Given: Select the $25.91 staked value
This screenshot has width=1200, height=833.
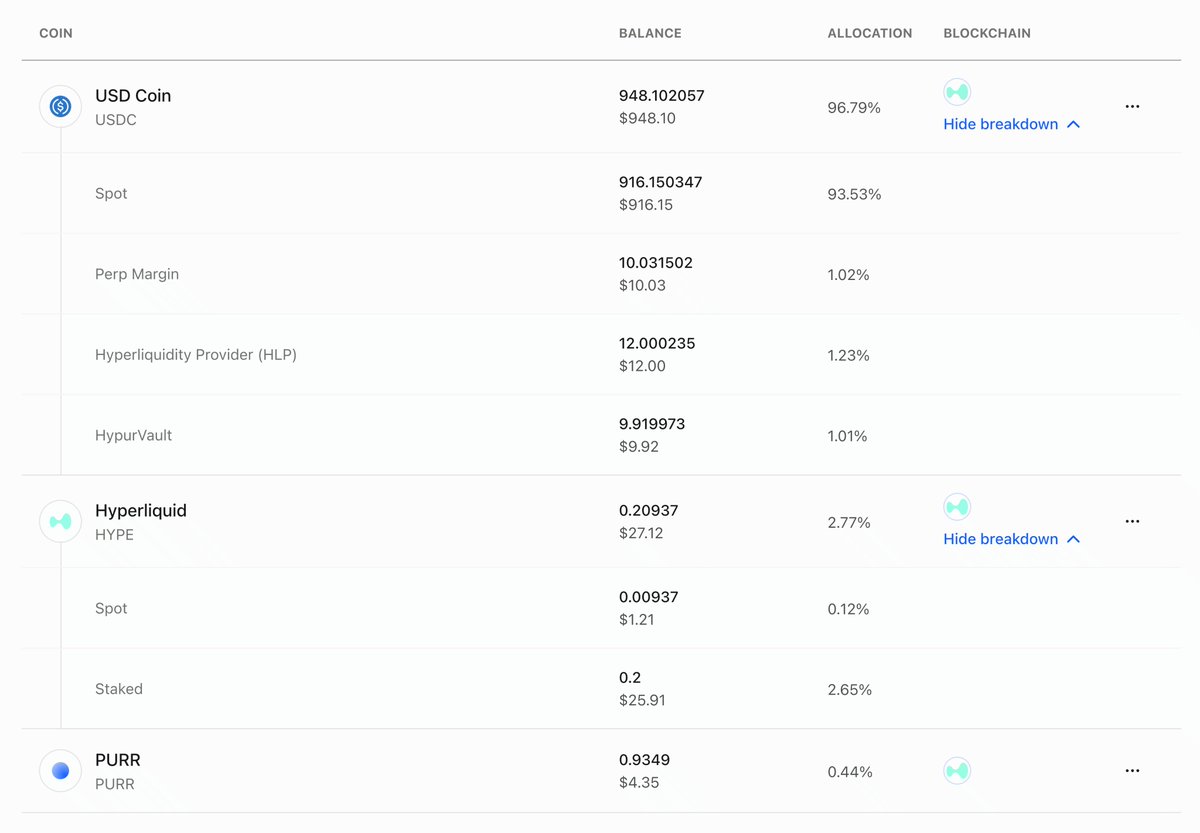Looking at the screenshot, I should coord(642,700).
